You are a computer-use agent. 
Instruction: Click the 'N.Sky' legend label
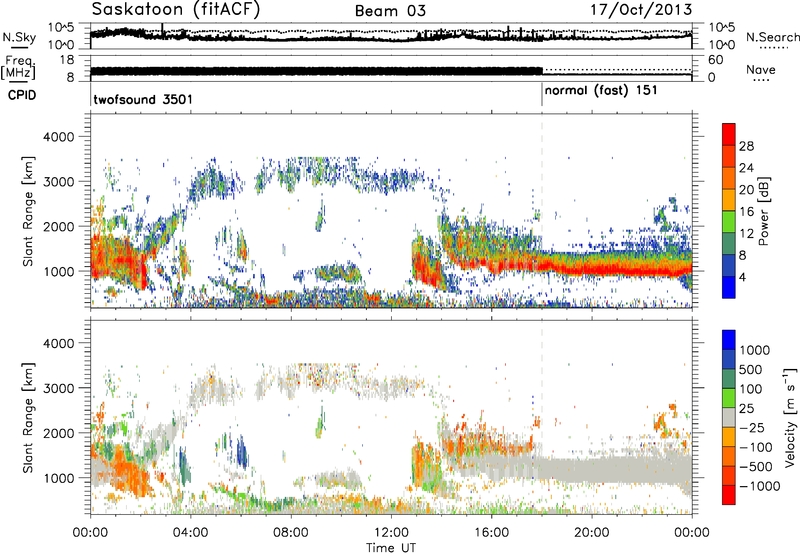[x=19, y=37]
